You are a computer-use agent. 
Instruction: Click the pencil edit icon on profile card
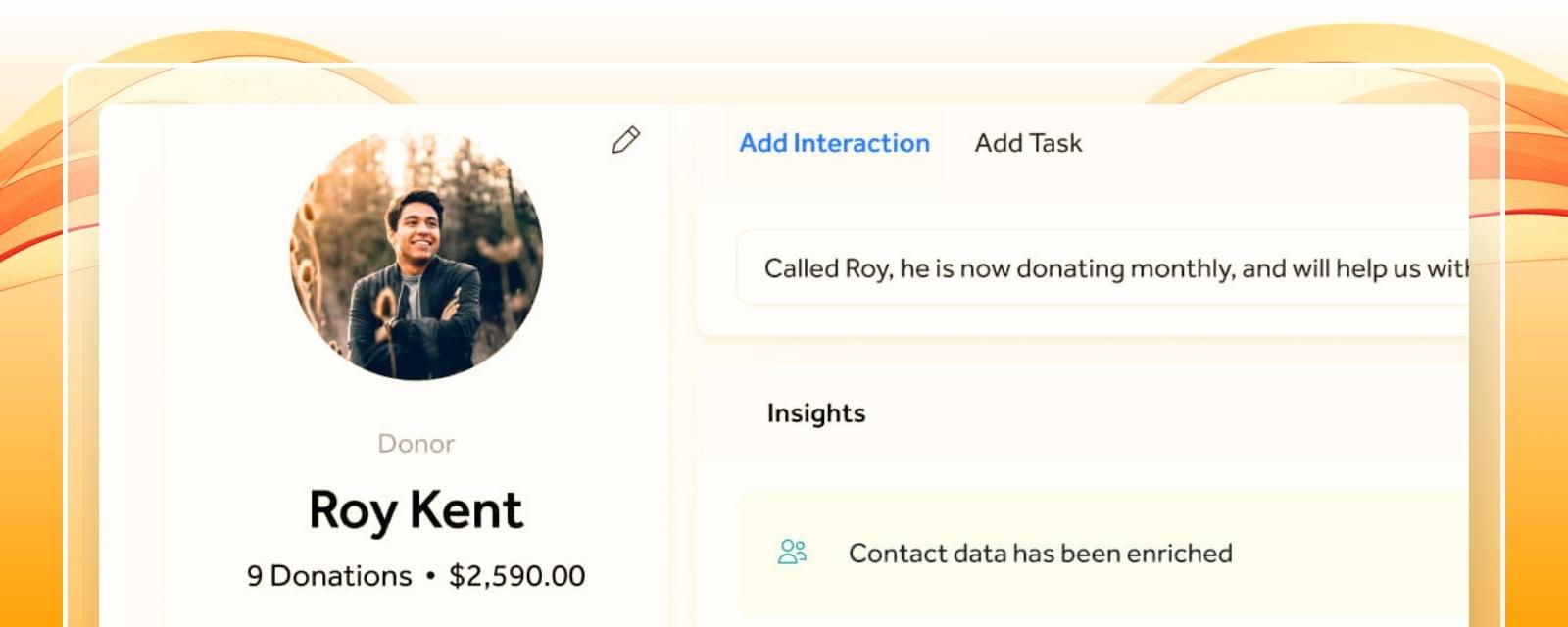pyautogui.click(x=625, y=140)
